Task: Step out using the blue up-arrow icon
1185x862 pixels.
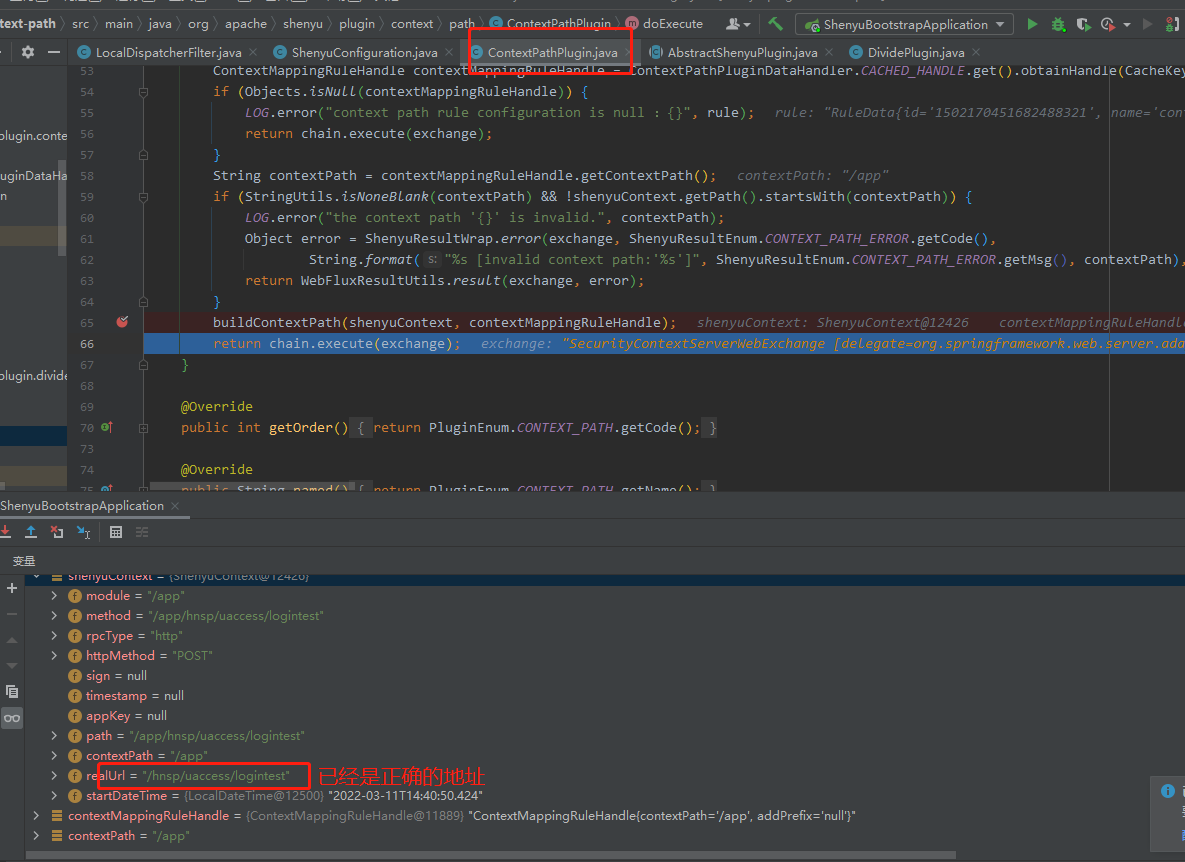Action: click(31, 532)
